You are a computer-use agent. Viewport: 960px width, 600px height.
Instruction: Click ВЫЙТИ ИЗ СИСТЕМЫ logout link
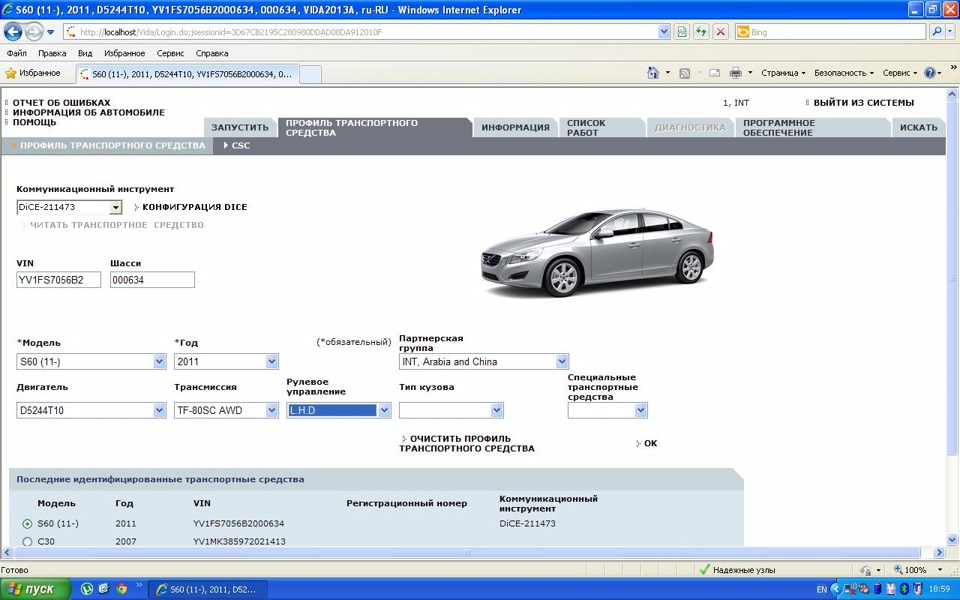pos(863,103)
